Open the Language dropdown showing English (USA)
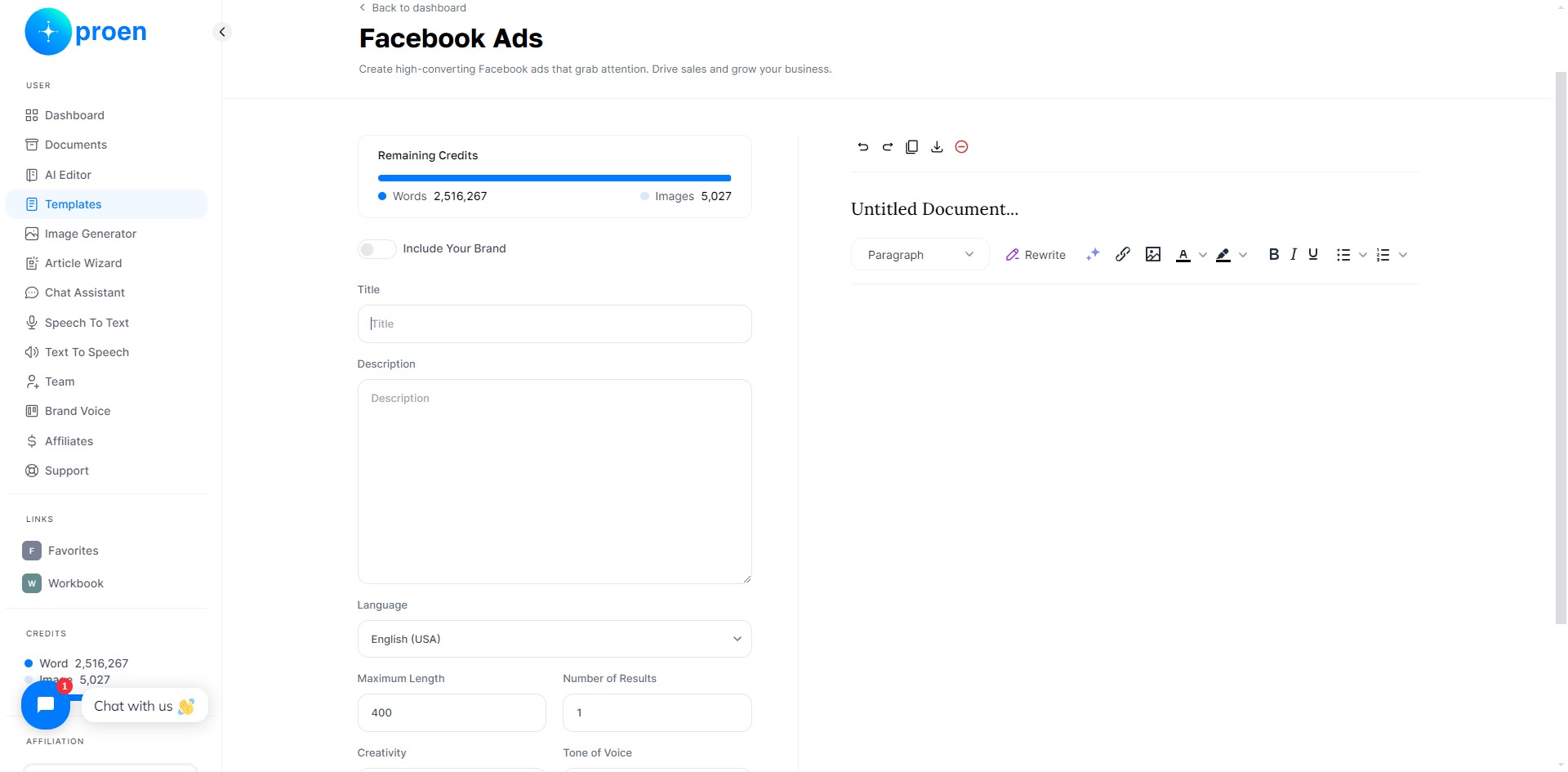This screenshot has width=1568, height=772. tap(555, 639)
